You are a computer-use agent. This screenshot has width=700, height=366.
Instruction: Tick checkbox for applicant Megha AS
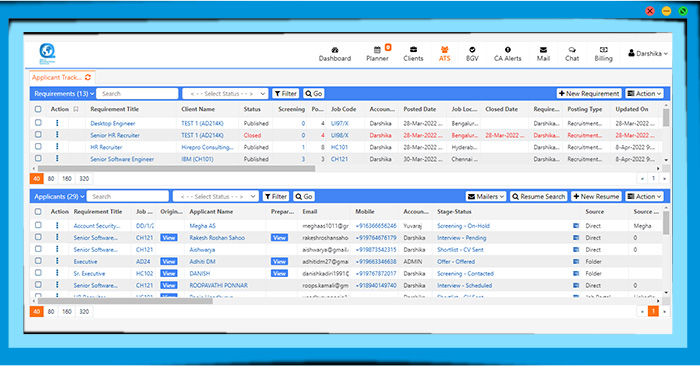pos(38,225)
